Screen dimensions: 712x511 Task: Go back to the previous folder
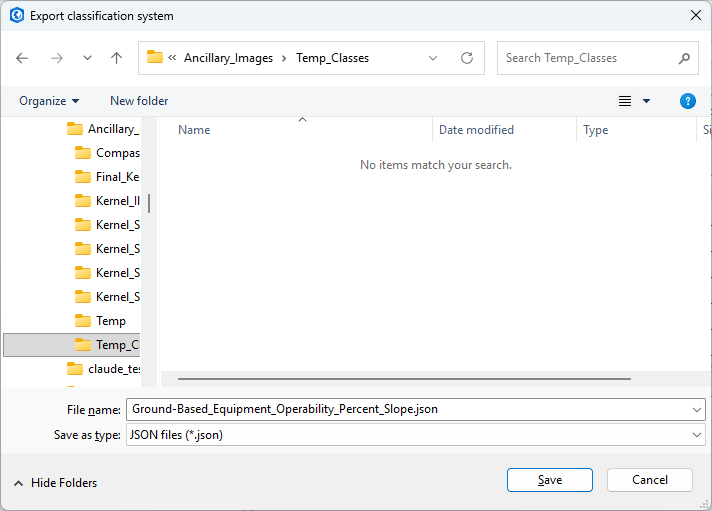tap(22, 58)
